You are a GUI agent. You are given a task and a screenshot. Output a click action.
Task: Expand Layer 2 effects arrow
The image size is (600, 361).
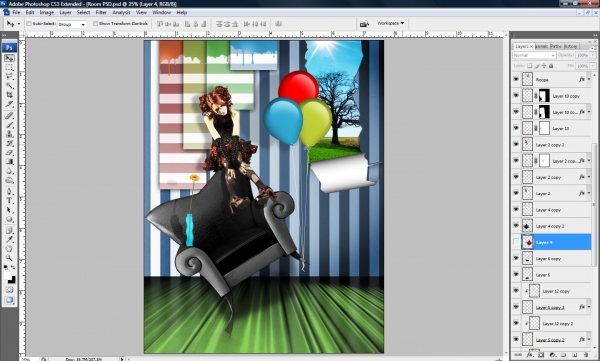[589, 193]
